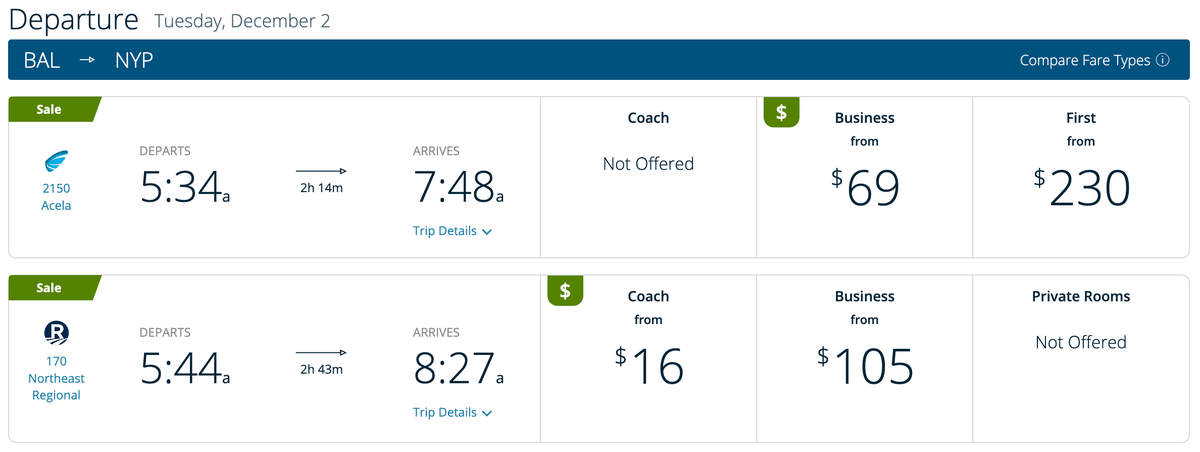This screenshot has height=452, width=1200.
Task: Click the Private Rooms Not Offered cell
Action: click(1080, 342)
